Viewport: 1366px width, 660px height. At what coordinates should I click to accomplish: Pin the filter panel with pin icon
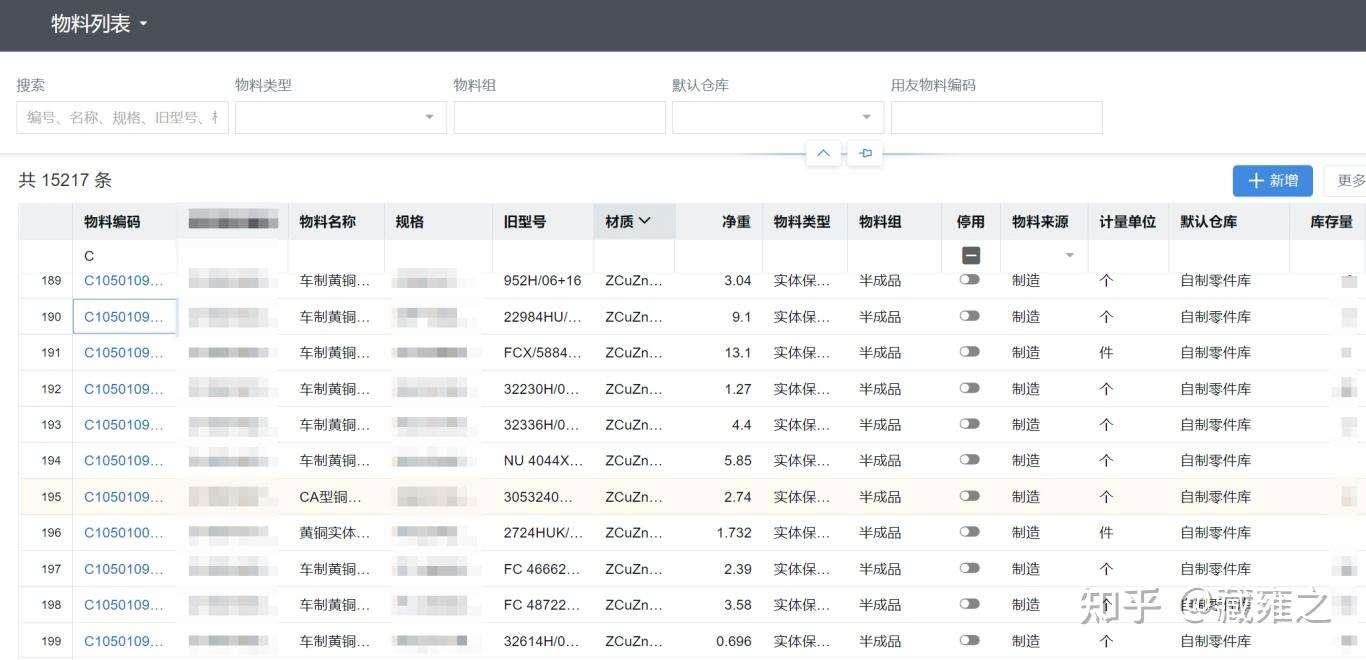pos(866,154)
